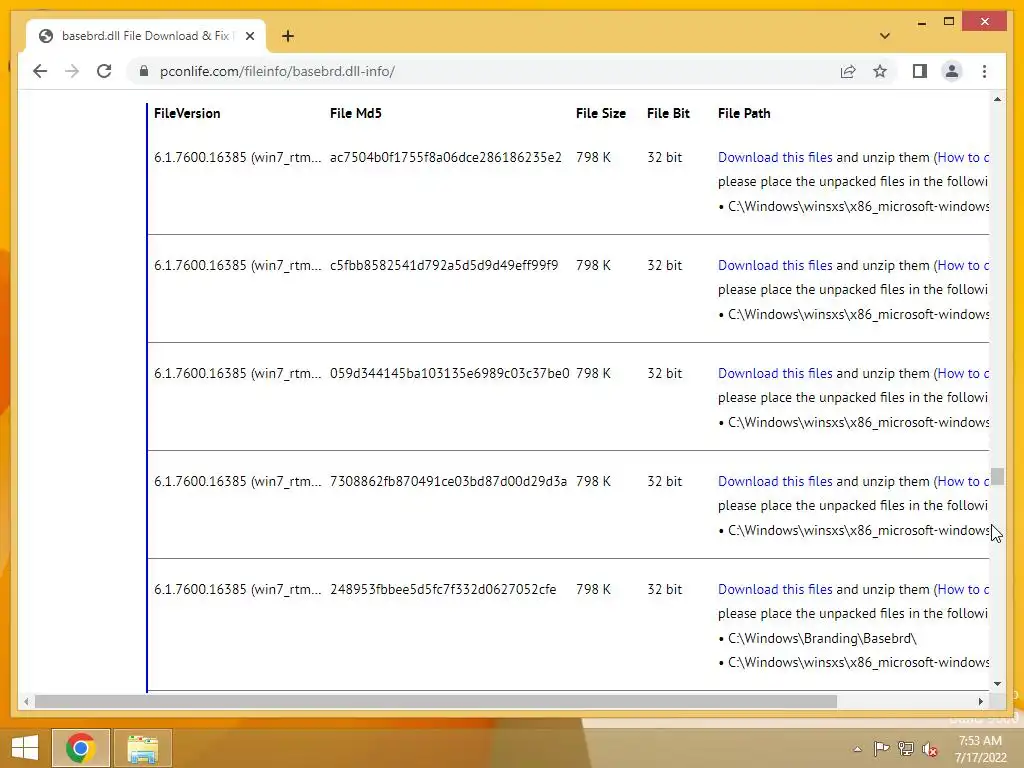Click the address bar URL
This screenshot has width=1024, height=768.
[x=277, y=71]
